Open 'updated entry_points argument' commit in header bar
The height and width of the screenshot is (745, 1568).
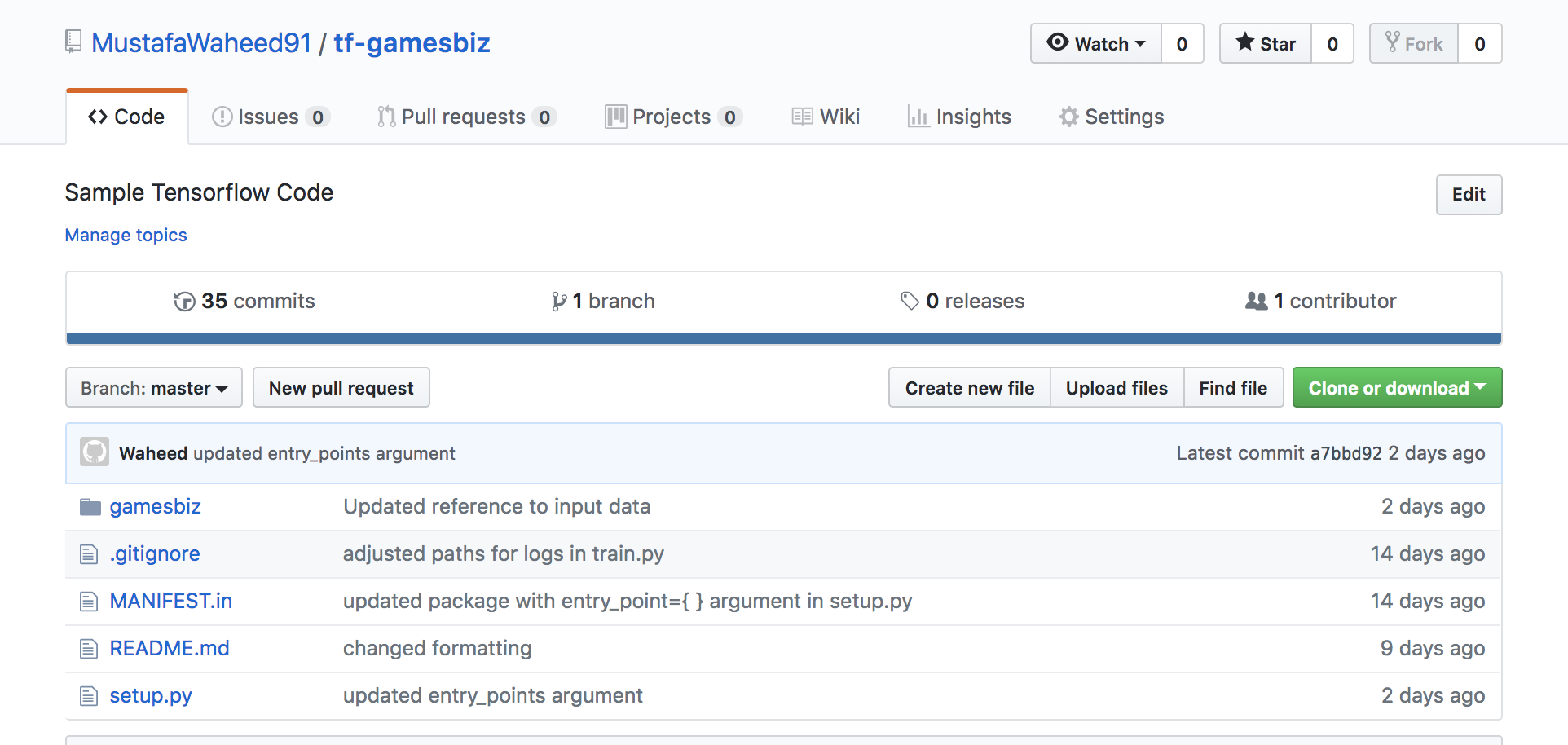pos(324,453)
